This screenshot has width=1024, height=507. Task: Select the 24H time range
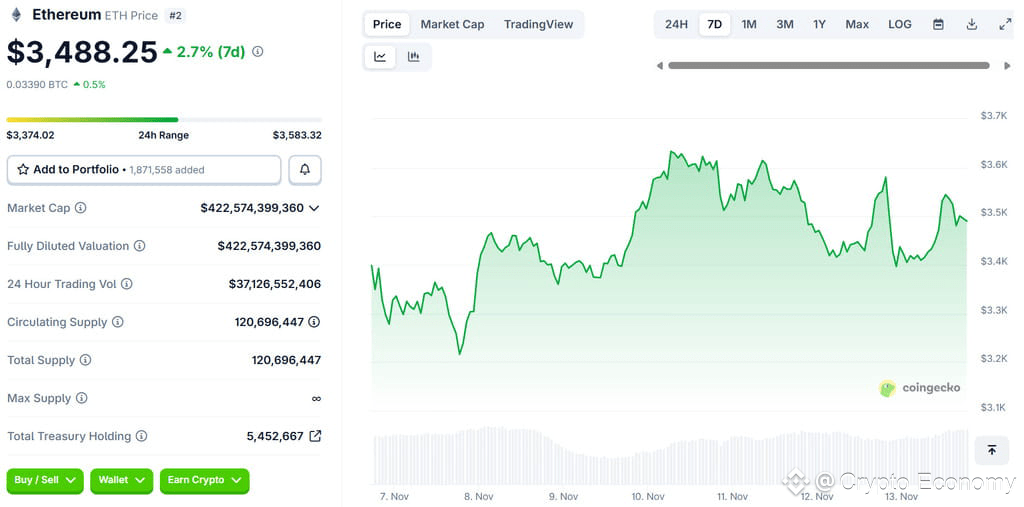(676, 24)
